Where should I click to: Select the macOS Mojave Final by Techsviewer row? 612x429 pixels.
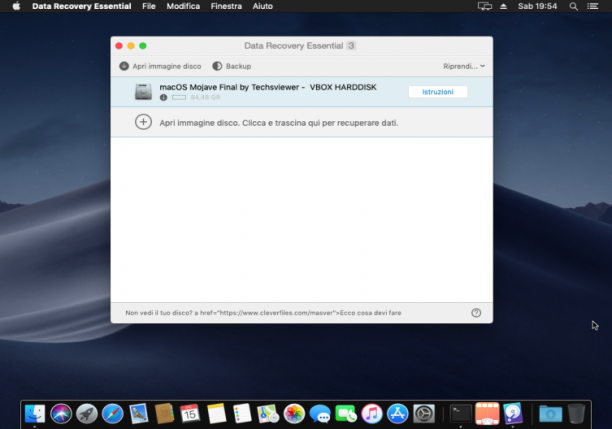[301, 92]
